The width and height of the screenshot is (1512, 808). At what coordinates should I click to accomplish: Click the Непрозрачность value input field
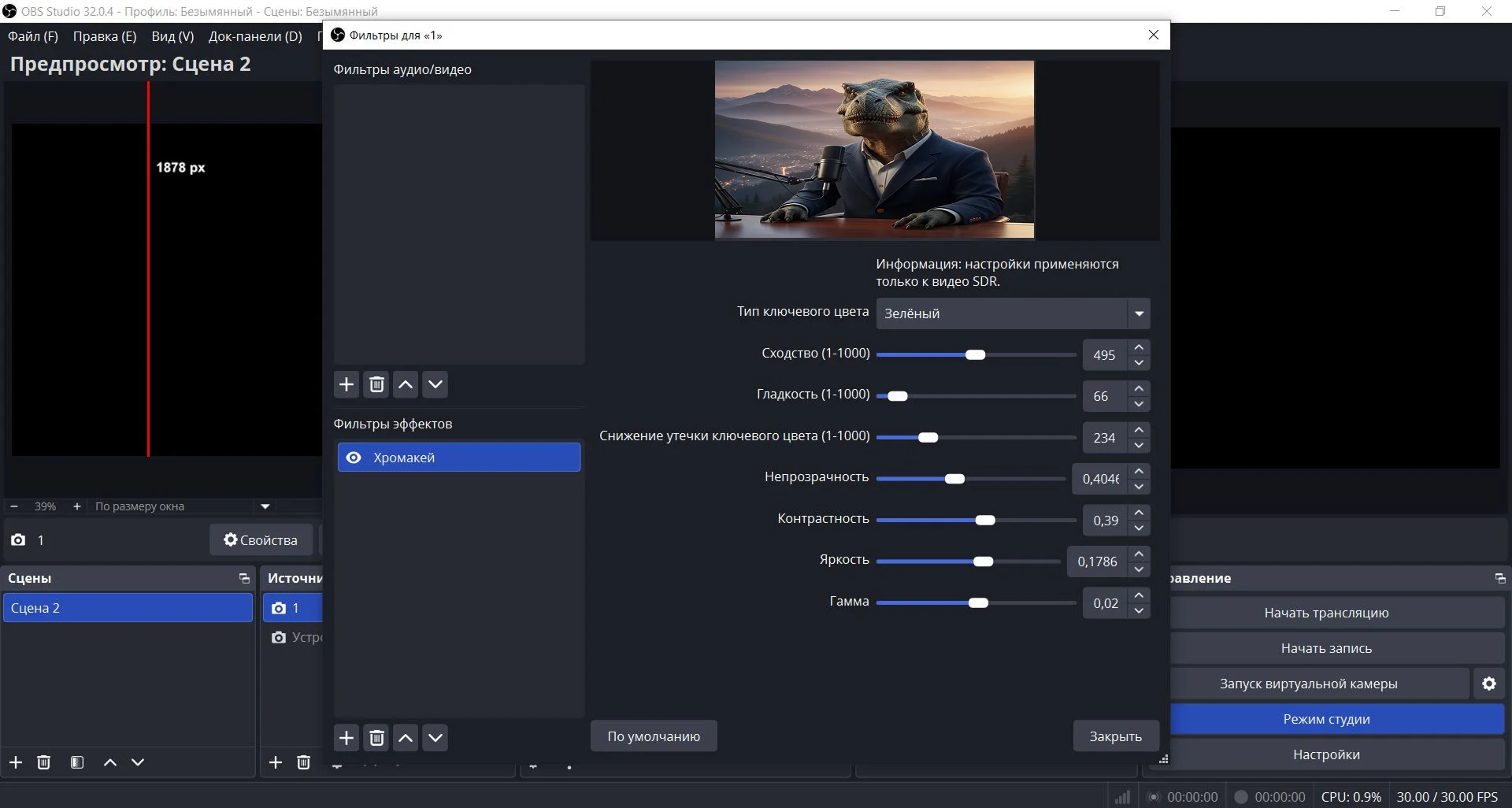1100,479
